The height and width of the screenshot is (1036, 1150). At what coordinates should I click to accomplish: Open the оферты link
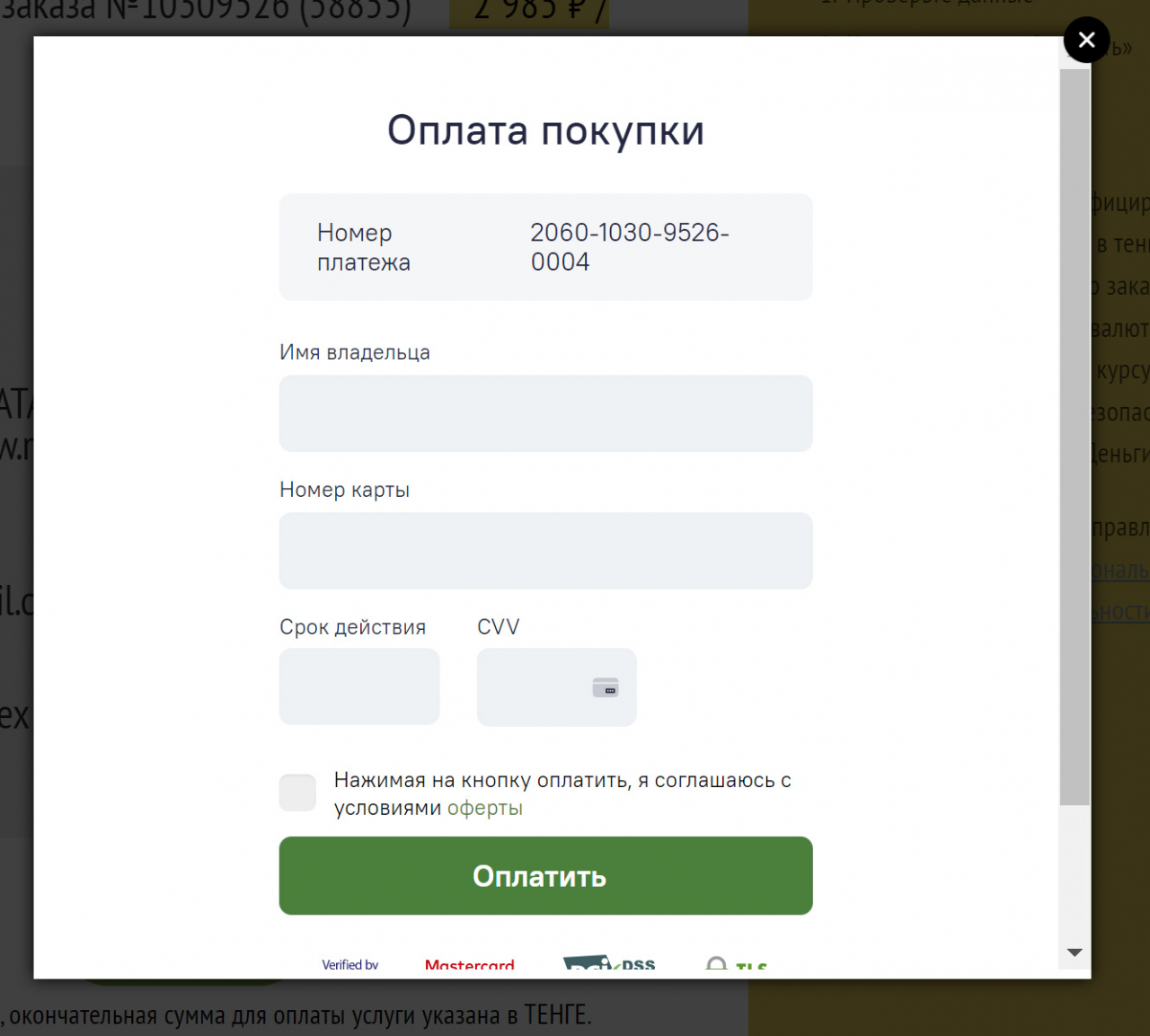pos(484,808)
